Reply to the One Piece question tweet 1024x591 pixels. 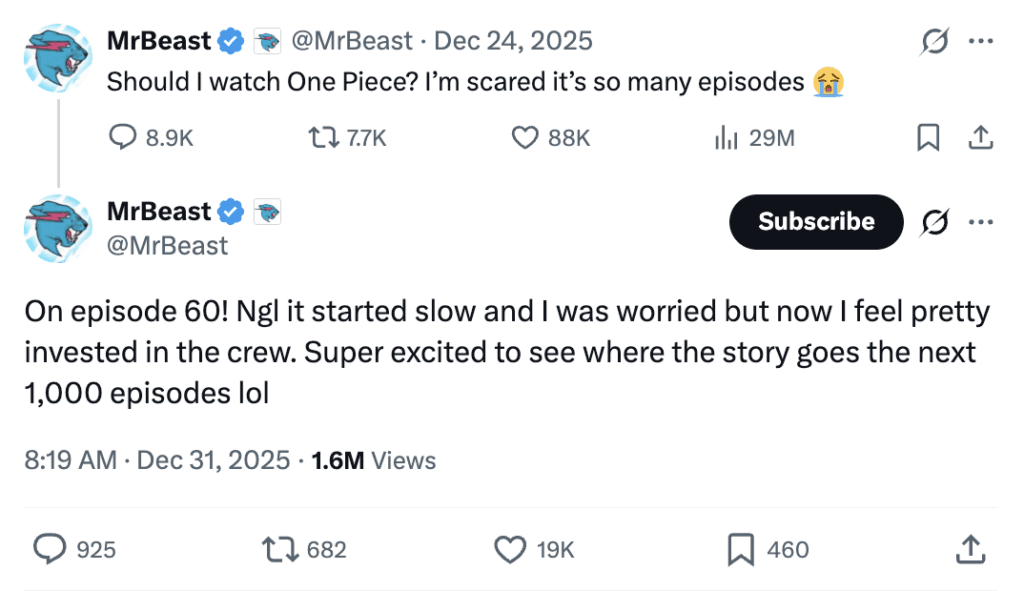coord(122,138)
